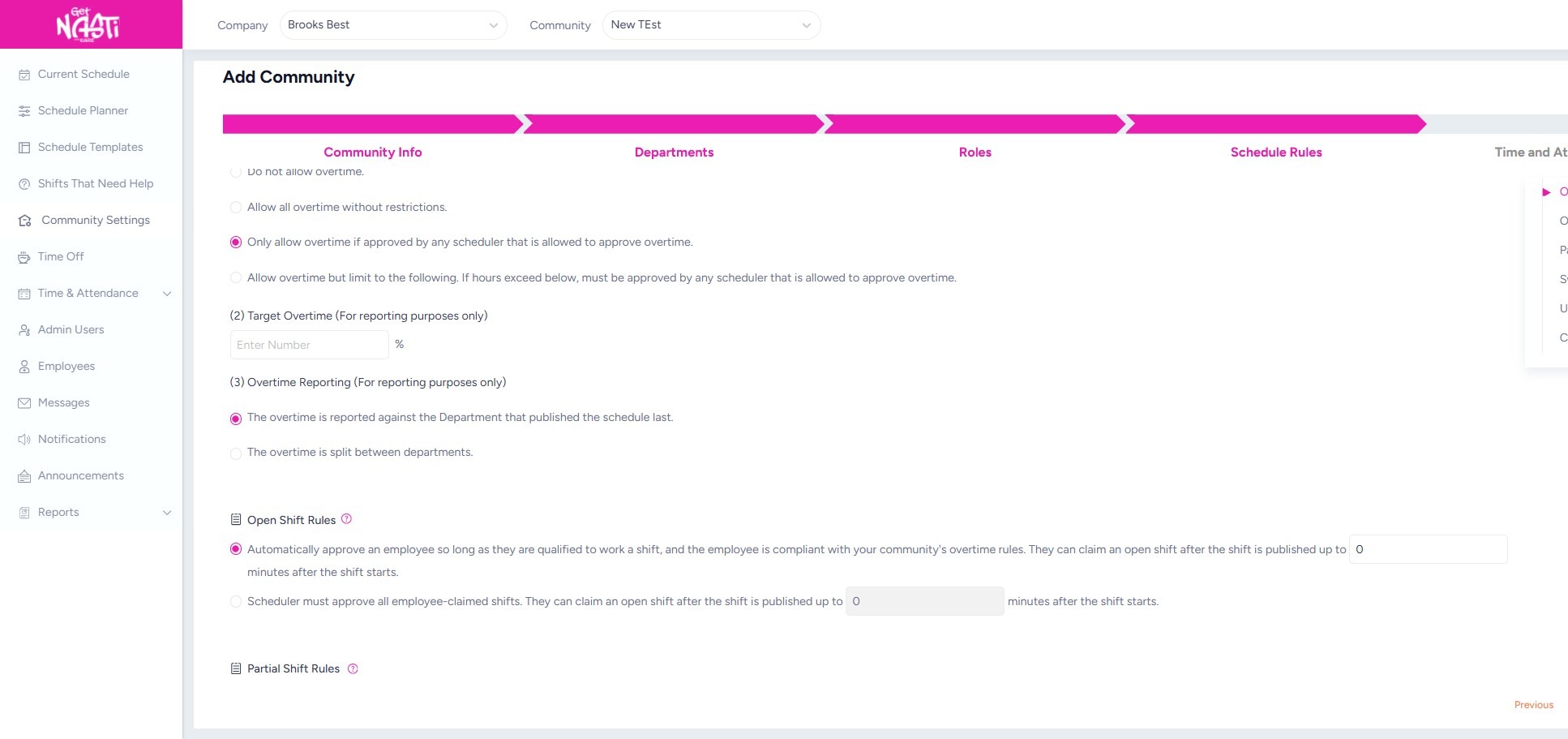This screenshot has width=1568, height=739.
Task: Click the Previous button
Action: [x=1534, y=705]
